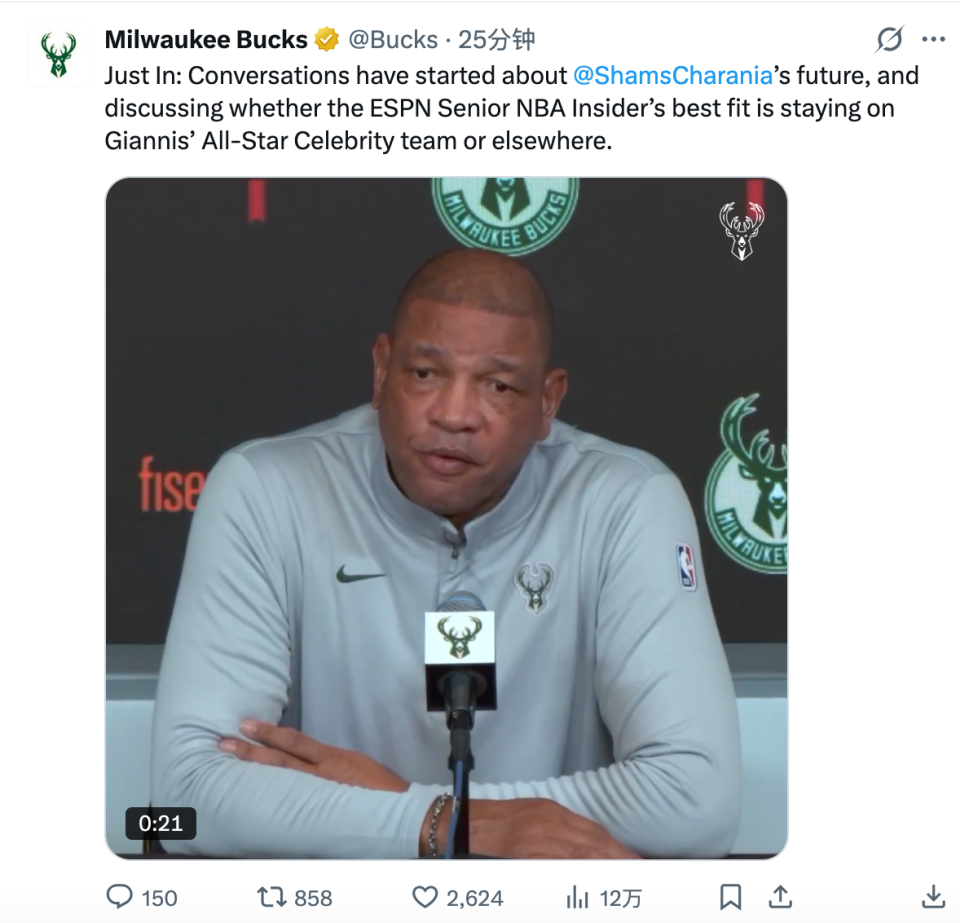Viewport: 960px width, 923px height.
Task: Click the @Bucks handle
Action: 393,40
